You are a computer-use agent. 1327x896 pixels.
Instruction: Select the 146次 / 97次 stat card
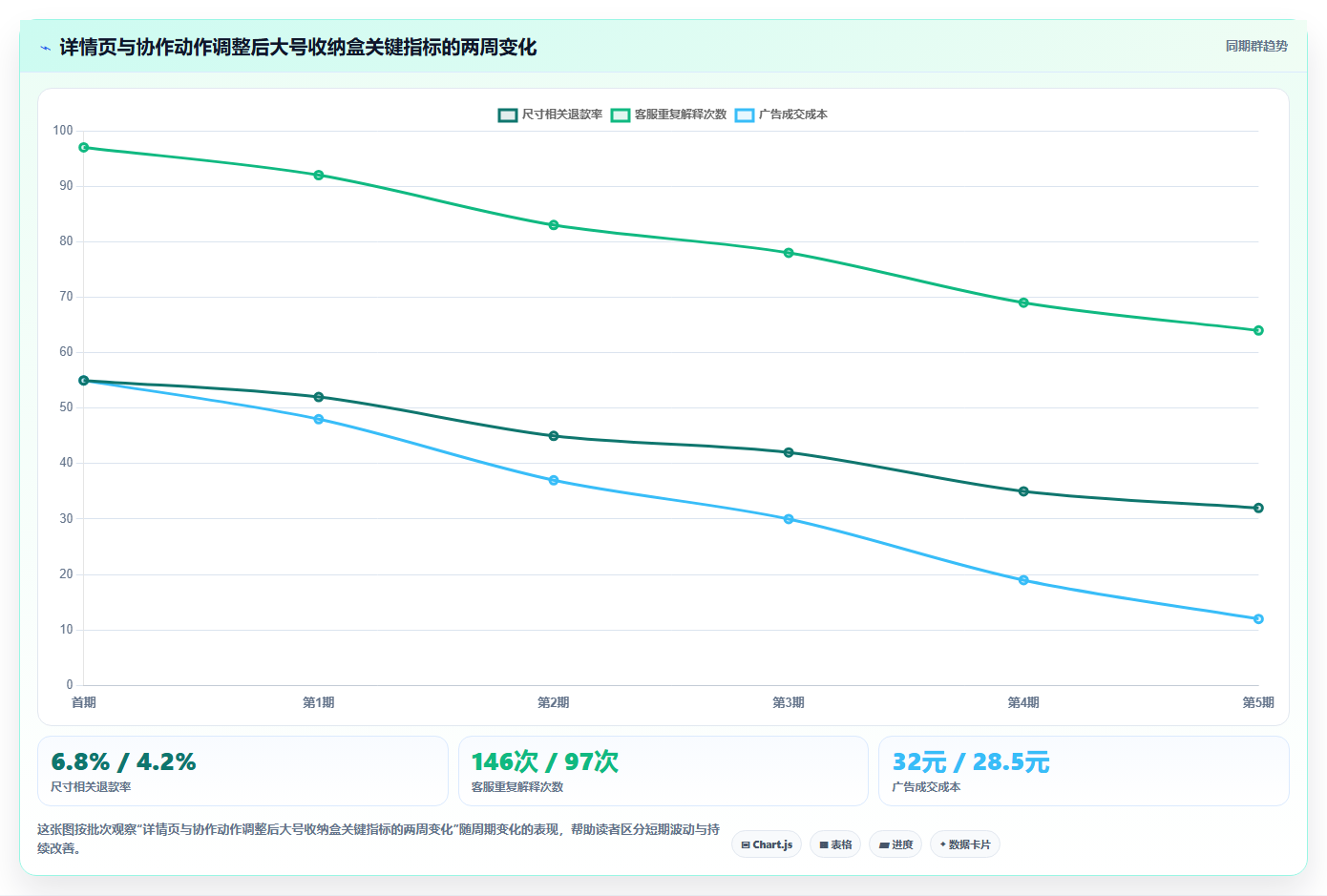pyautogui.click(x=663, y=771)
